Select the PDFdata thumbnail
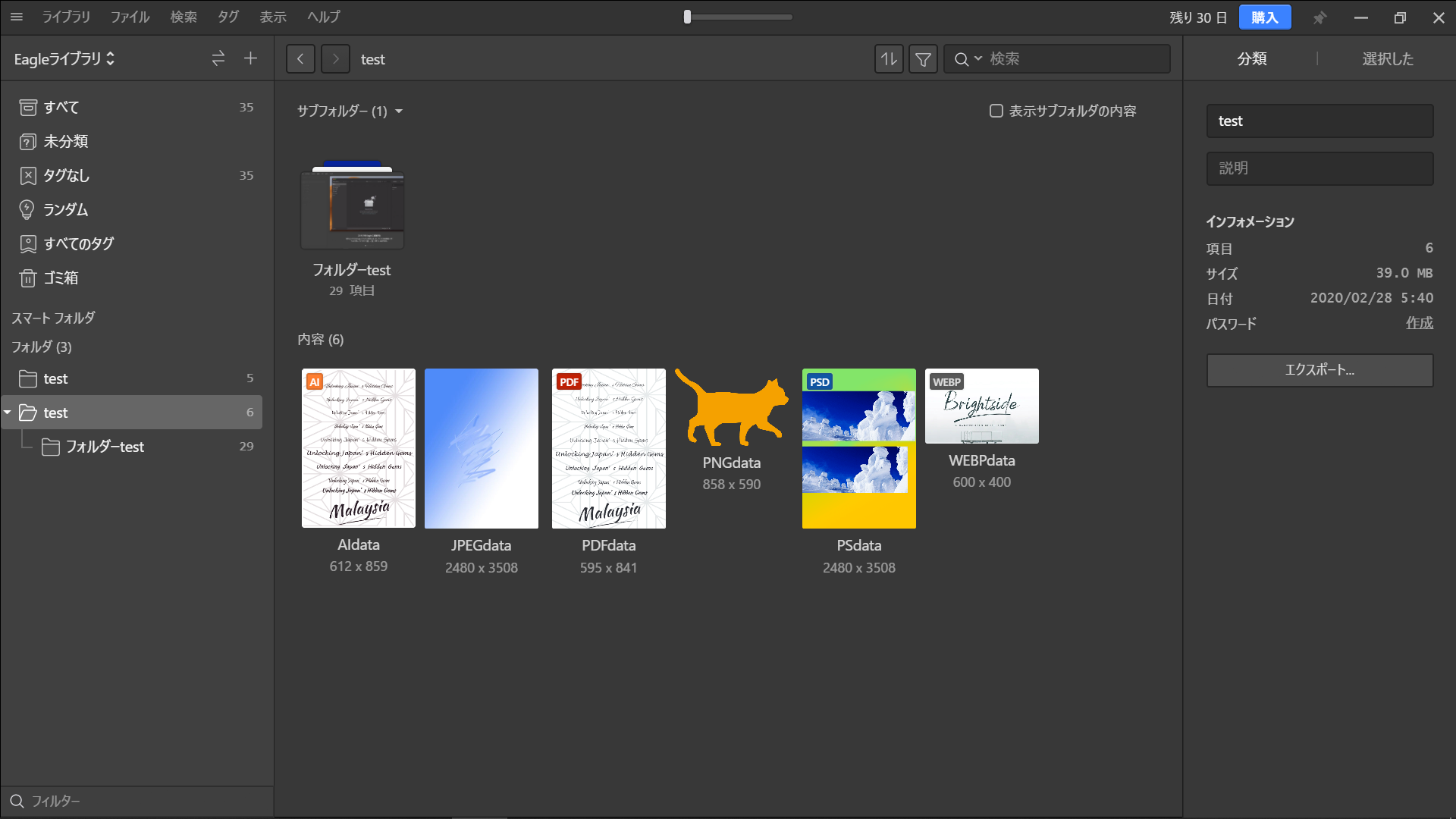This screenshot has height=819, width=1456. tap(609, 448)
